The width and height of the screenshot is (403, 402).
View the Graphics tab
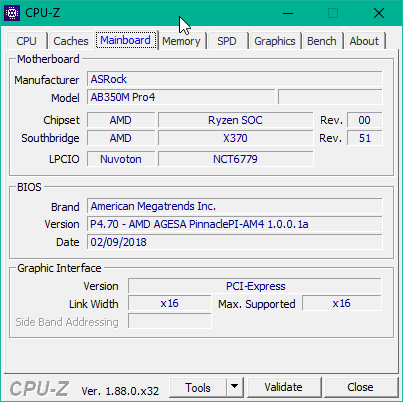click(x=275, y=41)
